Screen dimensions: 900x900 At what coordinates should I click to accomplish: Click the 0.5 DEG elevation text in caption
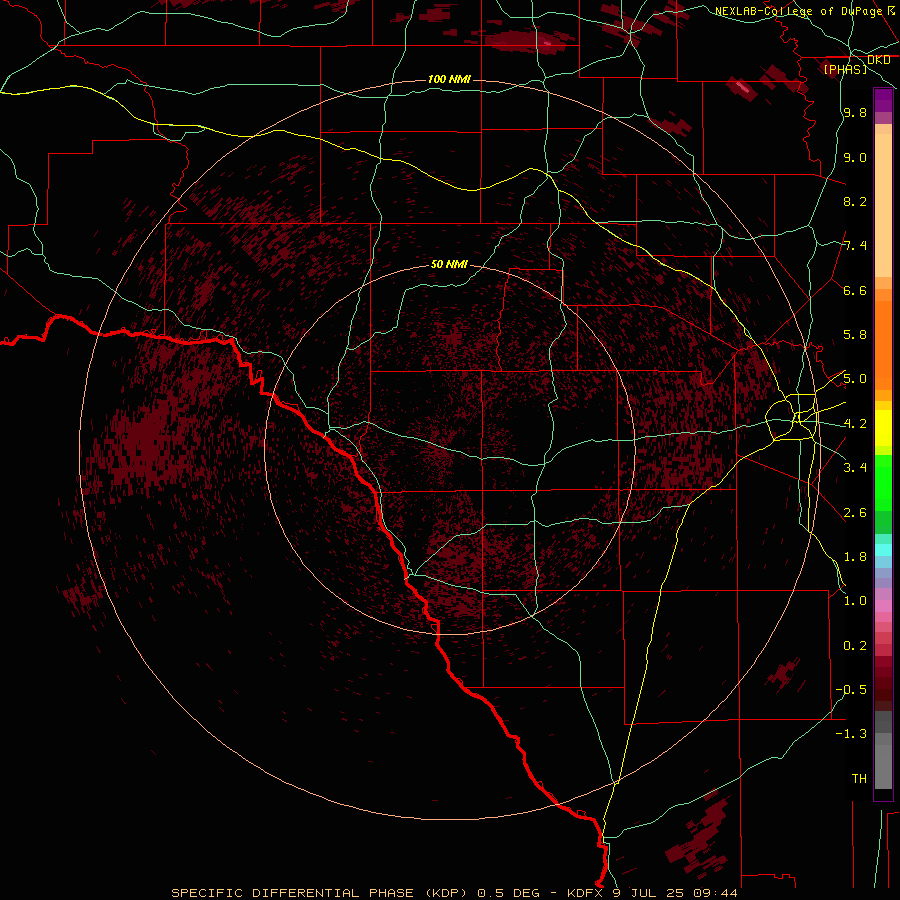pyautogui.click(x=509, y=893)
